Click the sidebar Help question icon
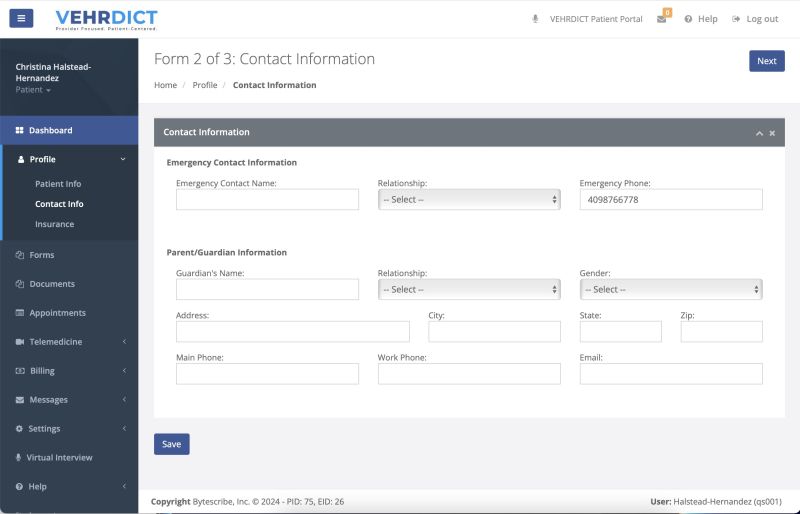 19,486
